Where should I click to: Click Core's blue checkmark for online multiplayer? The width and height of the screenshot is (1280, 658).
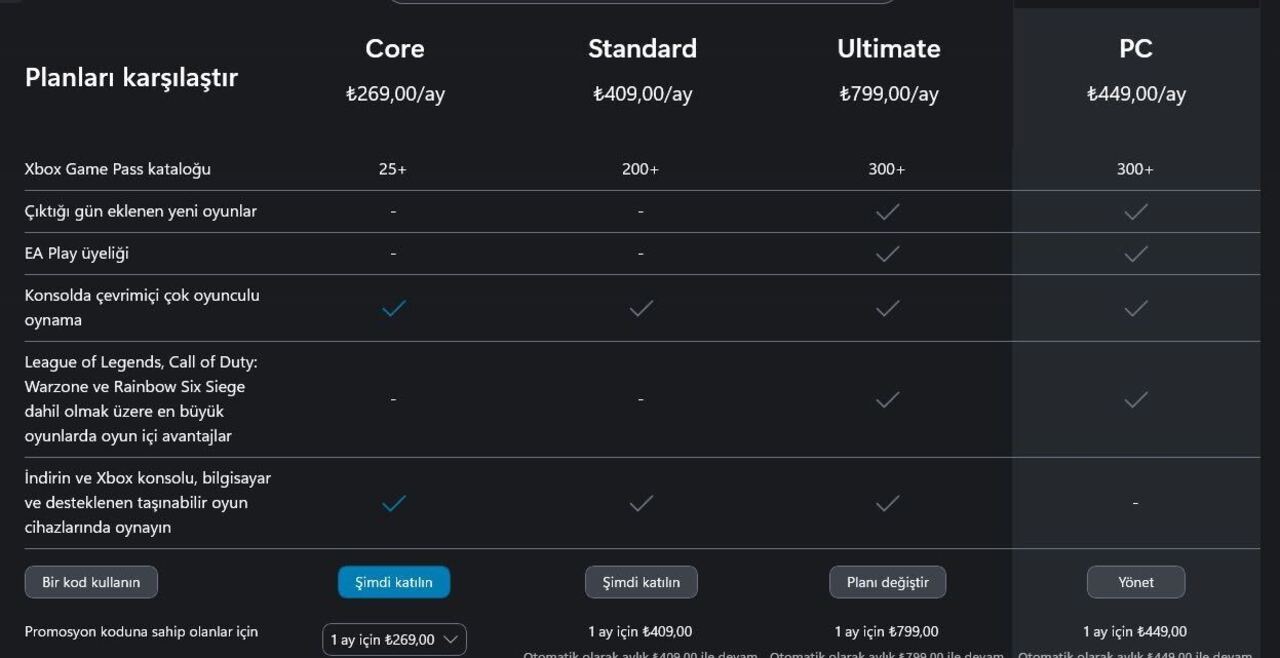(x=394, y=308)
